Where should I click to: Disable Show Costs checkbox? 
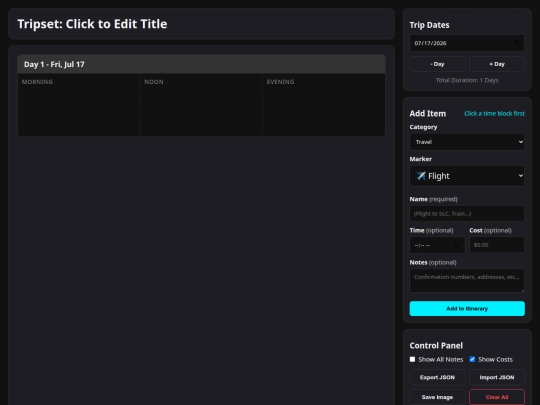[x=472, y=359]
